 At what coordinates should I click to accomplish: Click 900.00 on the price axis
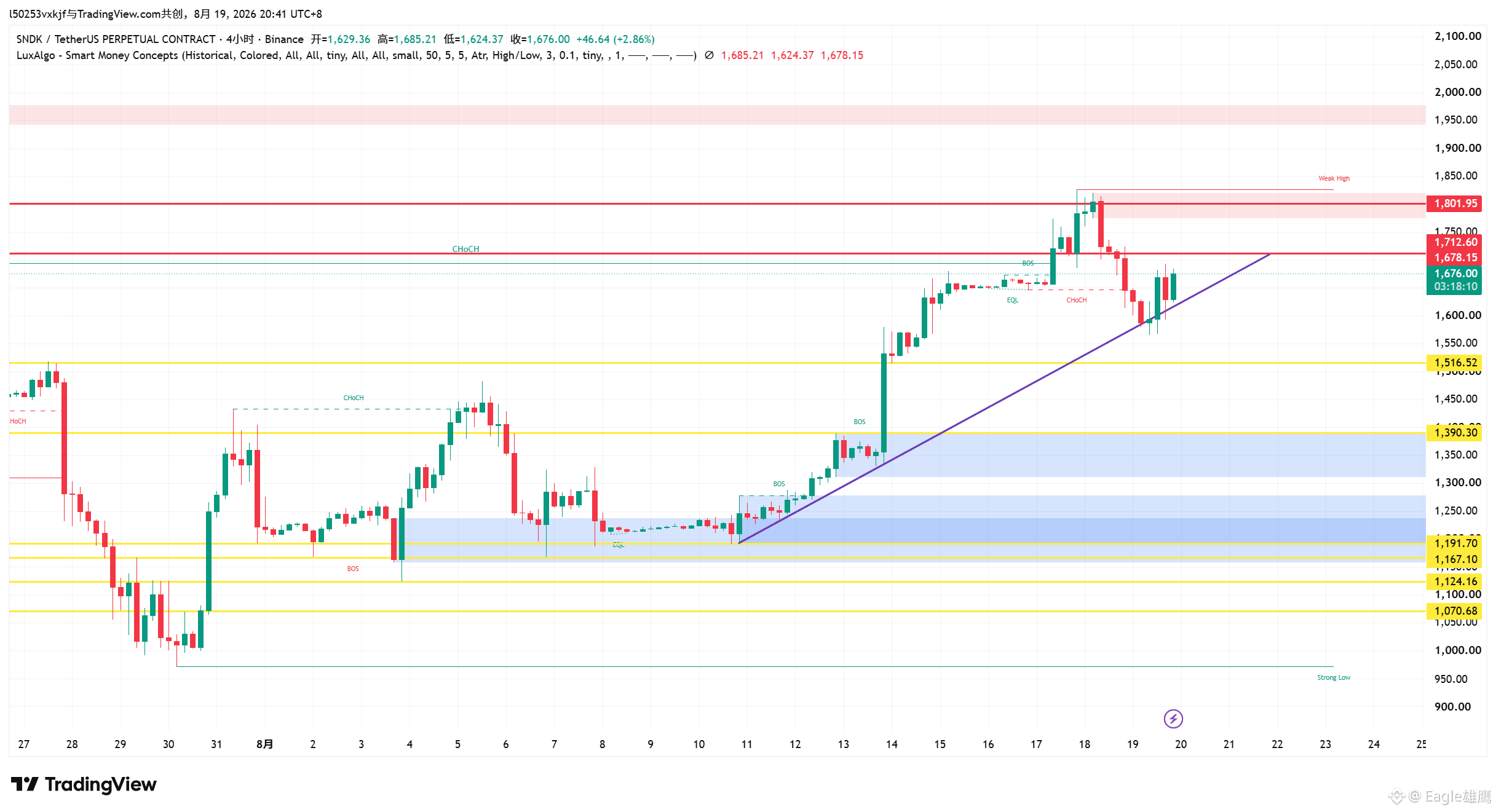click(x=1452, y=707)
